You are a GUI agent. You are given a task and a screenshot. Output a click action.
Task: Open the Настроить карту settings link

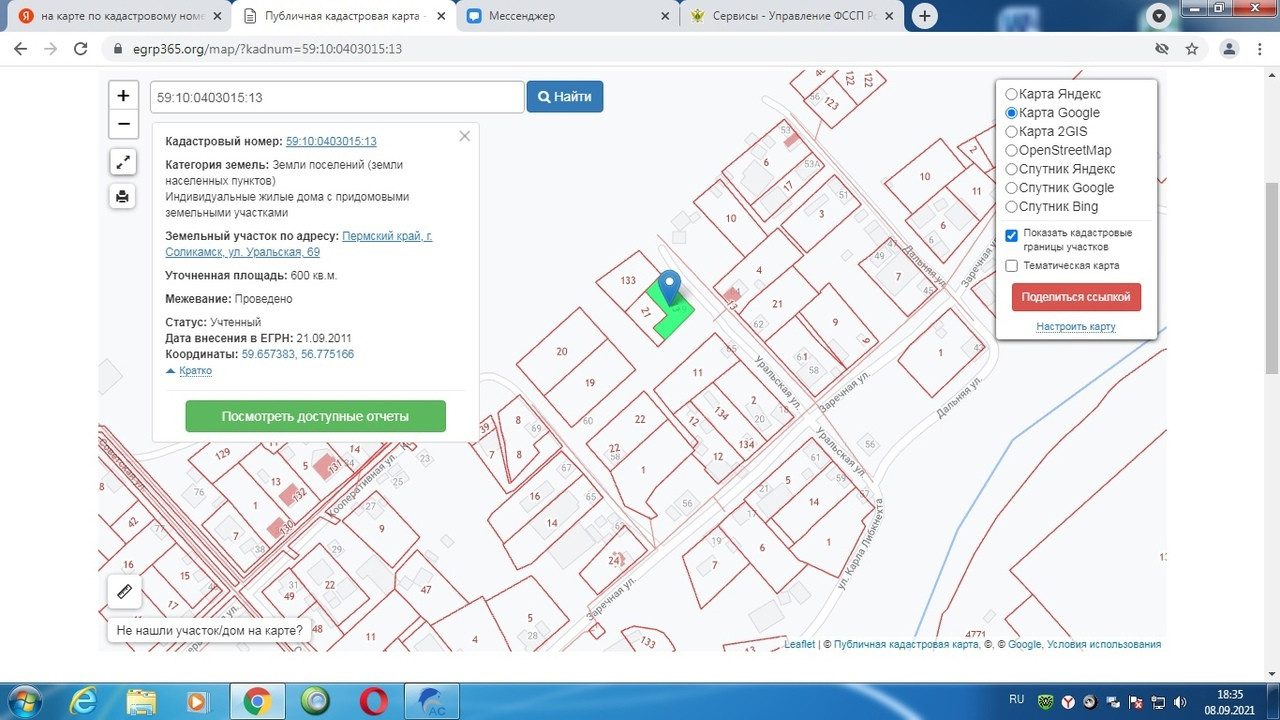(1075, 327)
